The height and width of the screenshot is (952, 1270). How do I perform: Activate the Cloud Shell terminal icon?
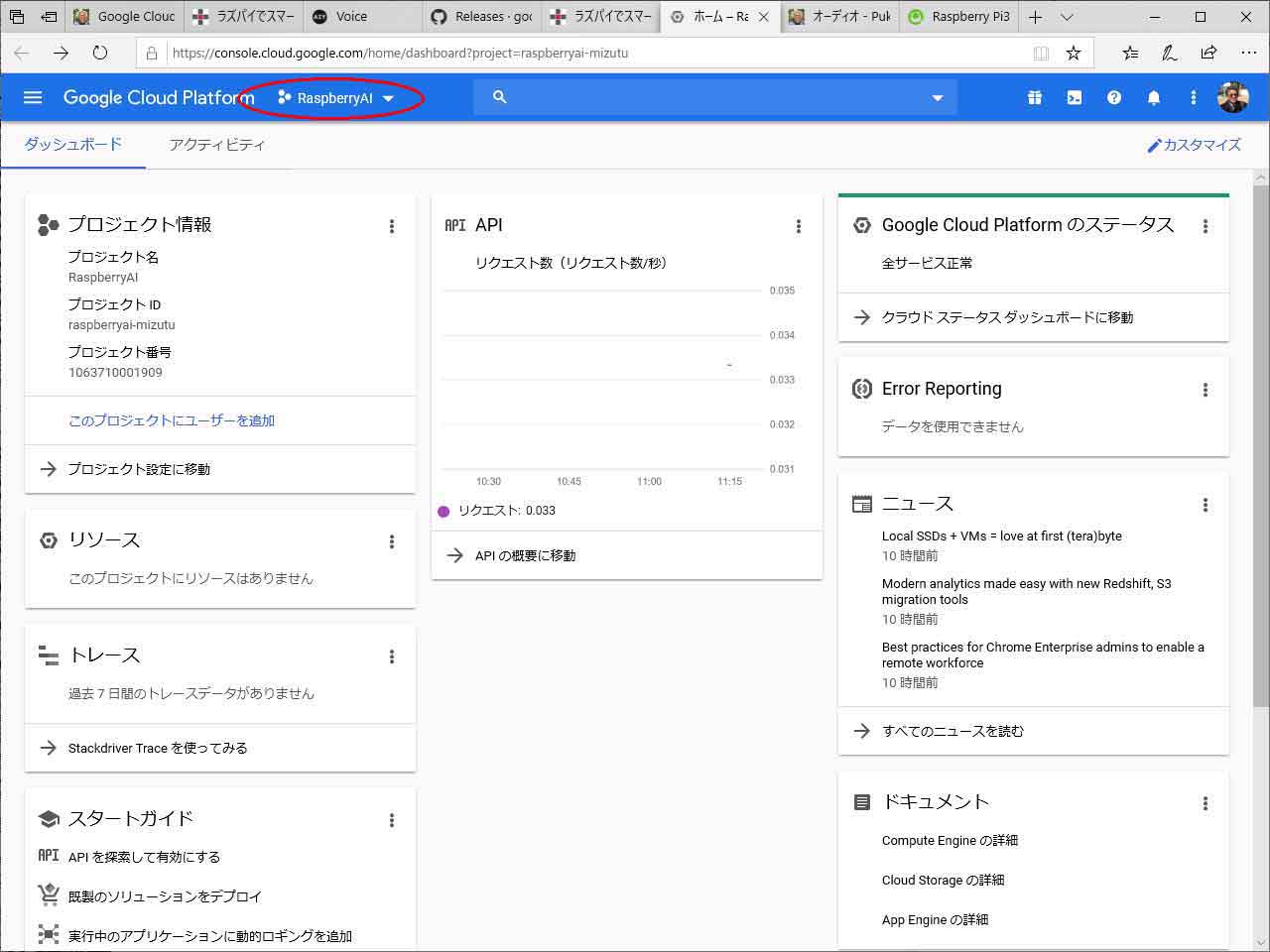[1075, 97]
